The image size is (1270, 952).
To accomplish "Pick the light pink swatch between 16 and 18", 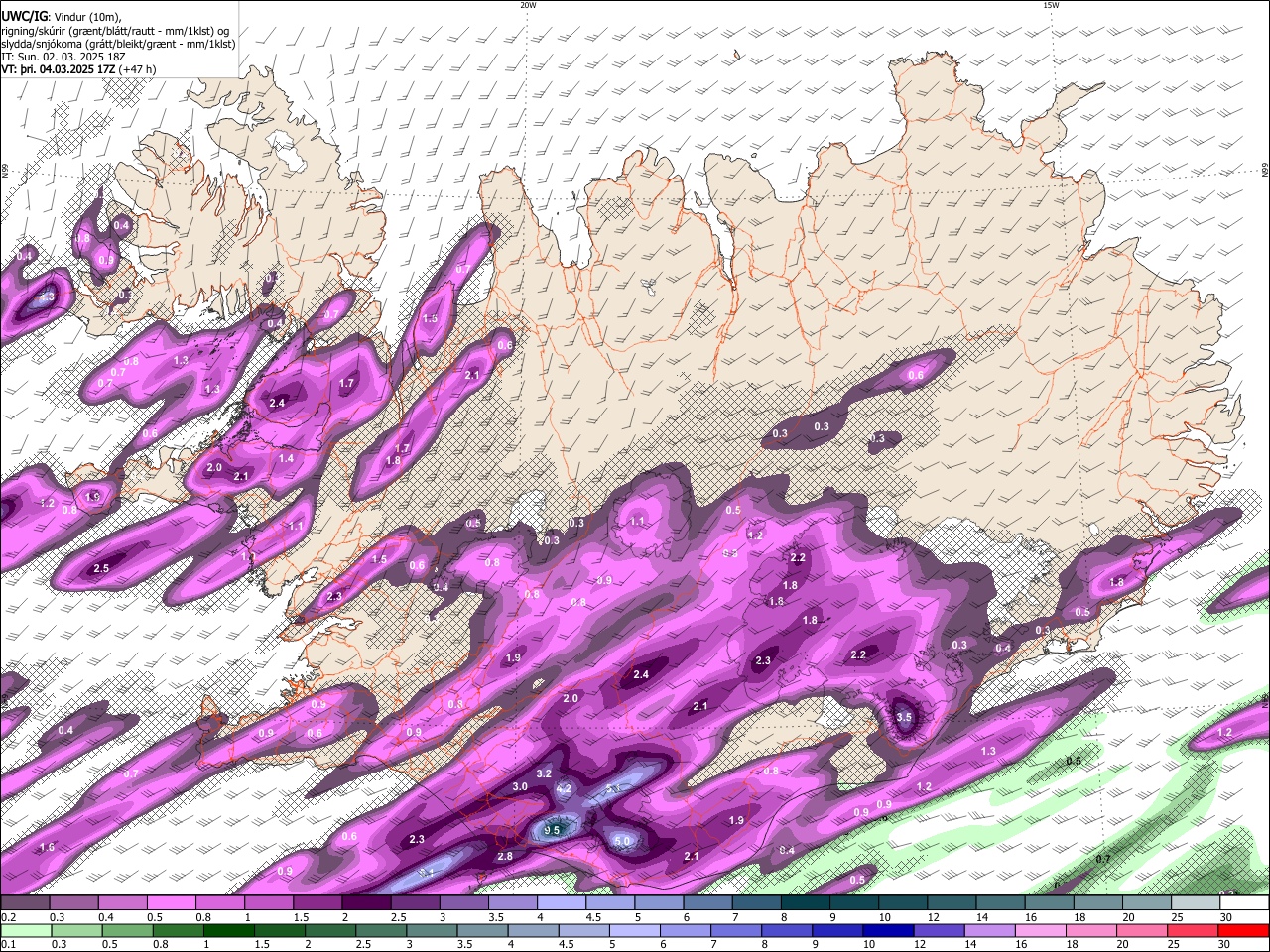I will point(1042,931).
